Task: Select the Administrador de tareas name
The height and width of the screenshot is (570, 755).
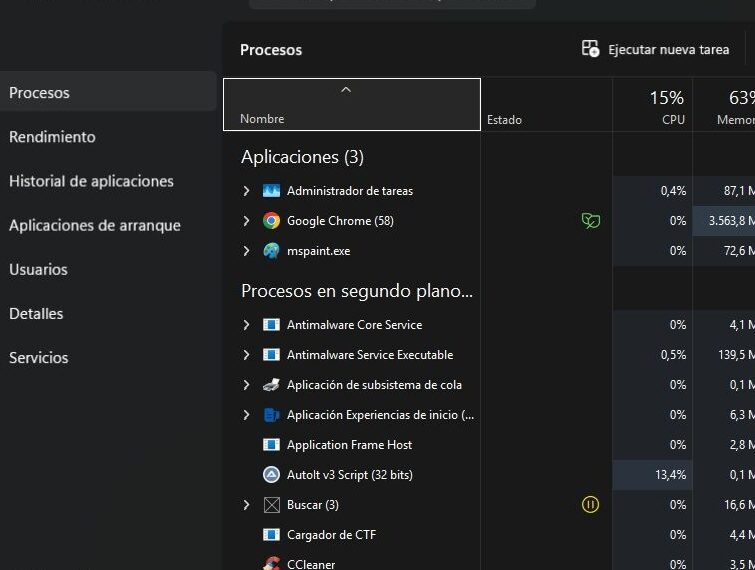Action: coord(350,191)
